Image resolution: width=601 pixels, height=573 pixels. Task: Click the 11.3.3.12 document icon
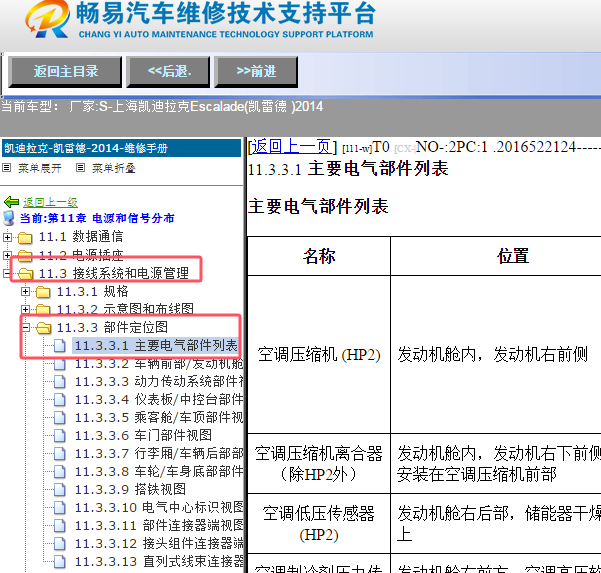(x=59, y=543)
